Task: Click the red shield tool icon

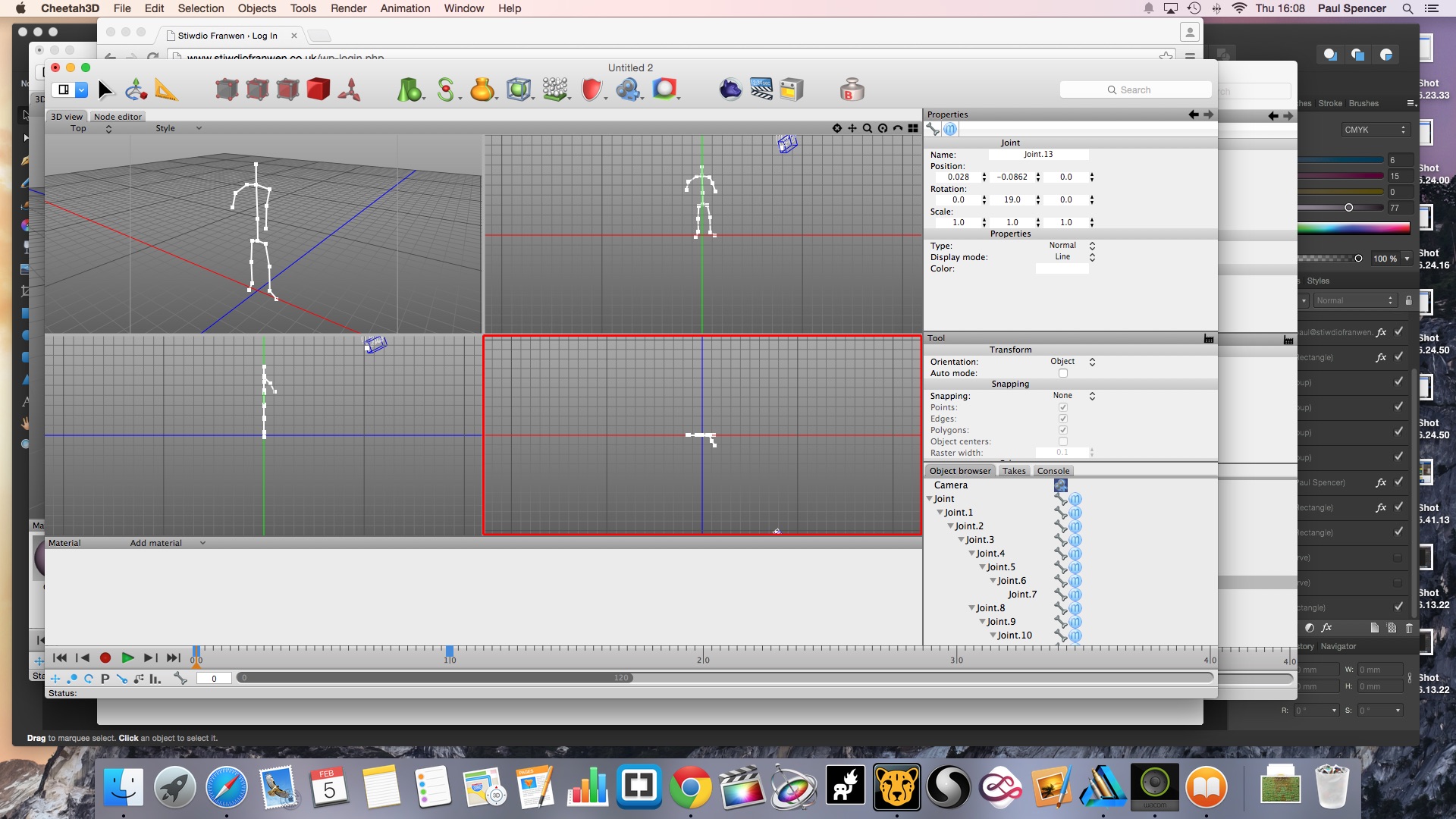Action: [591, 90]
